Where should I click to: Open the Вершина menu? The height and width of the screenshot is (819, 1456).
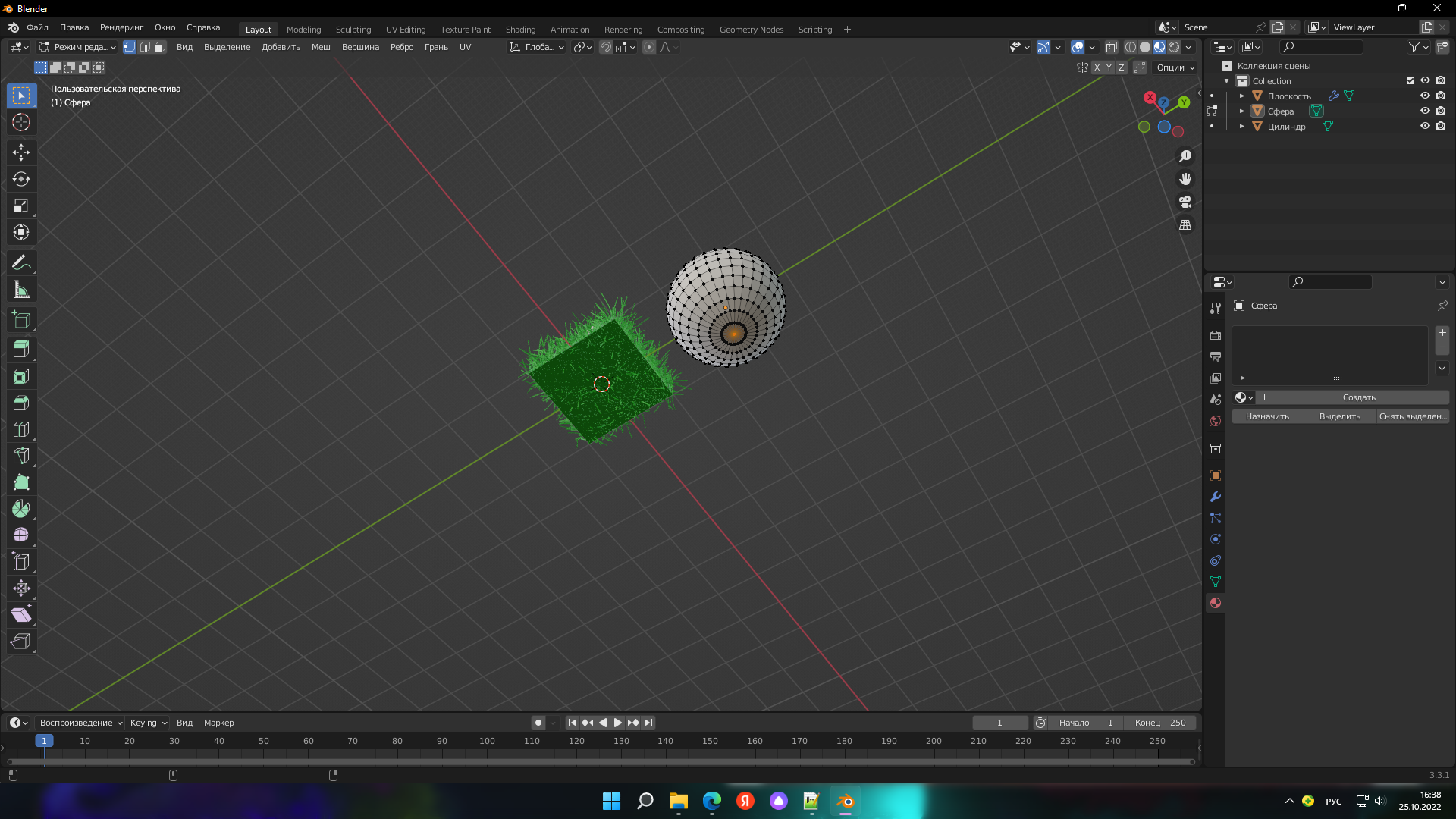pyautogui.click(x=360, y=47)
